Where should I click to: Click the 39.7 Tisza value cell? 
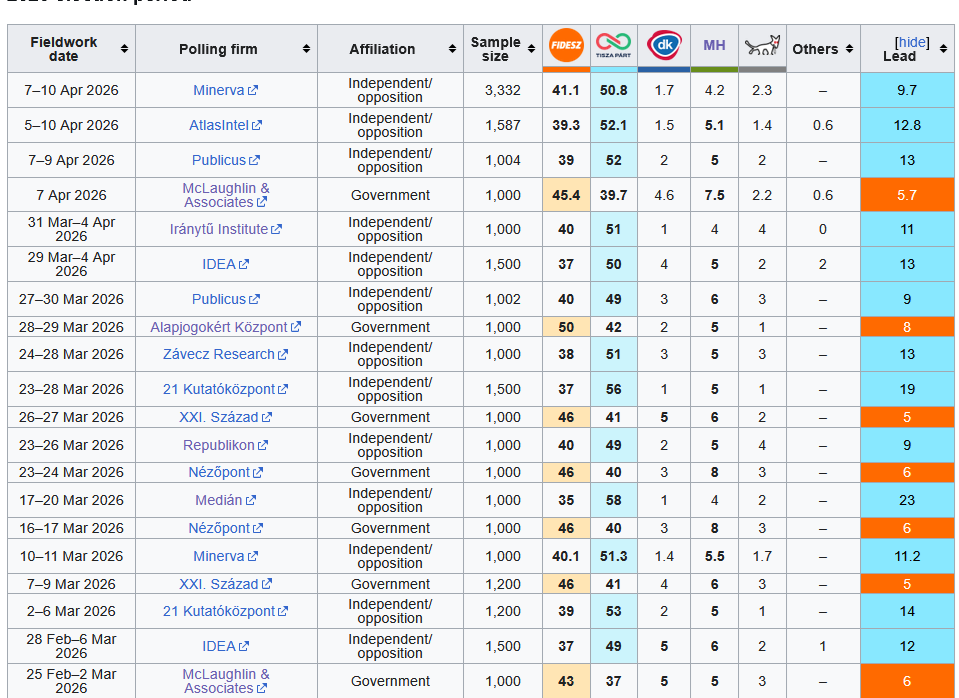point(613,195)
